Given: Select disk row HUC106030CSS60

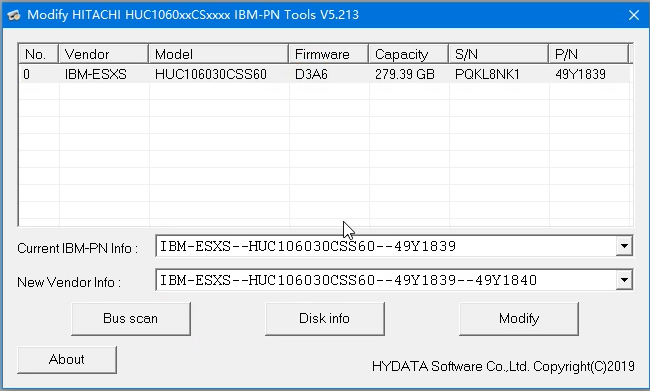Looking at the screenshot, I should 325,74.
